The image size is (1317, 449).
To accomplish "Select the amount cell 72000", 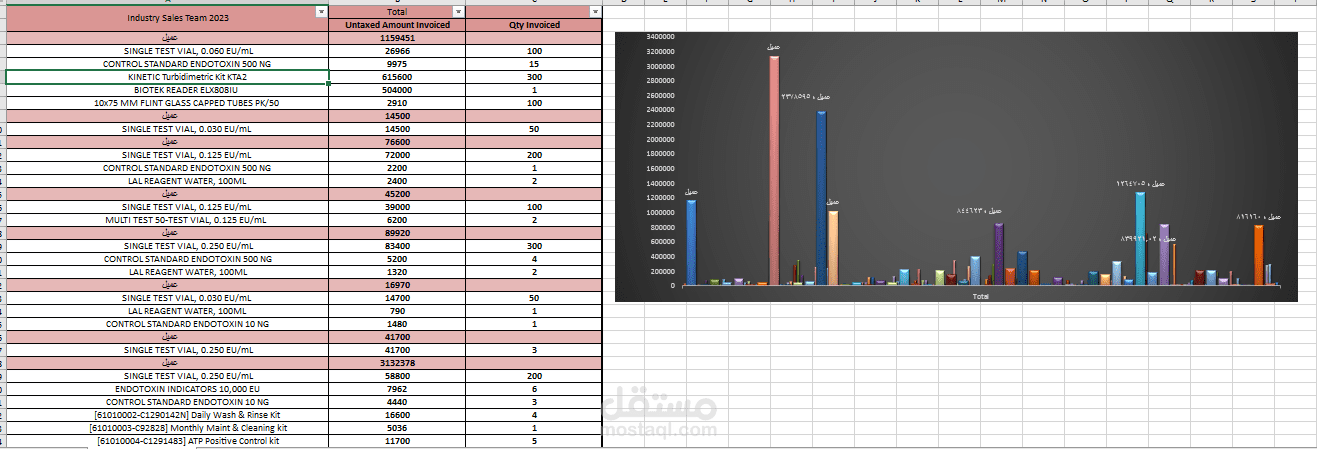I will coord(397,155).
